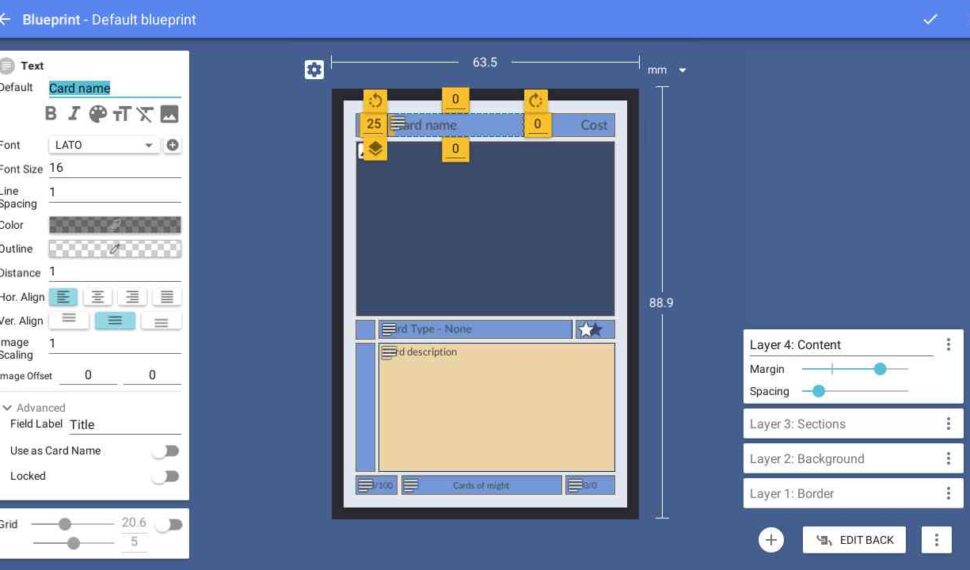Open the mm units dropdown

(667, 70)
